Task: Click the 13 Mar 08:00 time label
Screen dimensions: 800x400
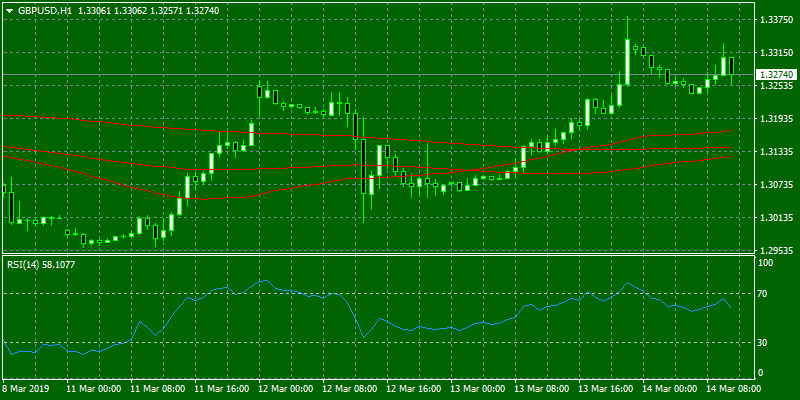Action: point(542,389)
